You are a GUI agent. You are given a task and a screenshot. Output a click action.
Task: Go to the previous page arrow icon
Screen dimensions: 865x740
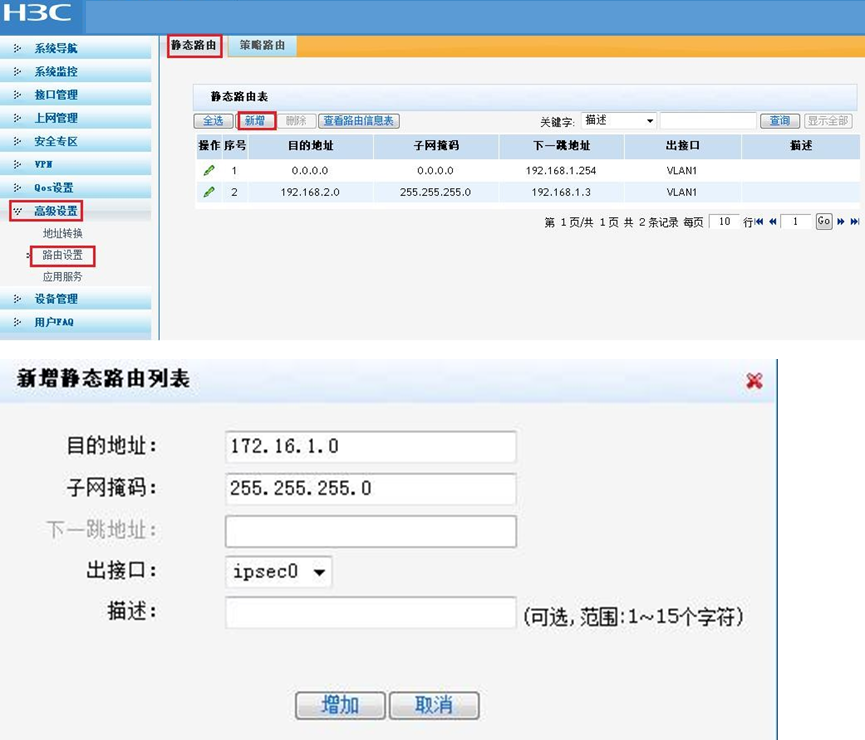pos(773,221)
